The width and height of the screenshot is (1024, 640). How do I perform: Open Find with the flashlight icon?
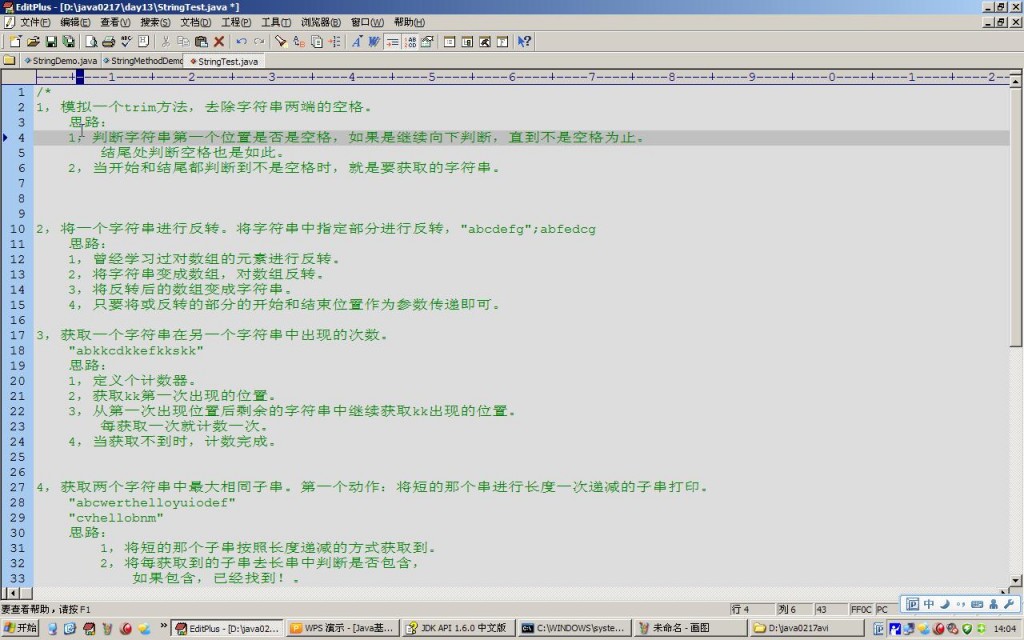coord(281,42)
